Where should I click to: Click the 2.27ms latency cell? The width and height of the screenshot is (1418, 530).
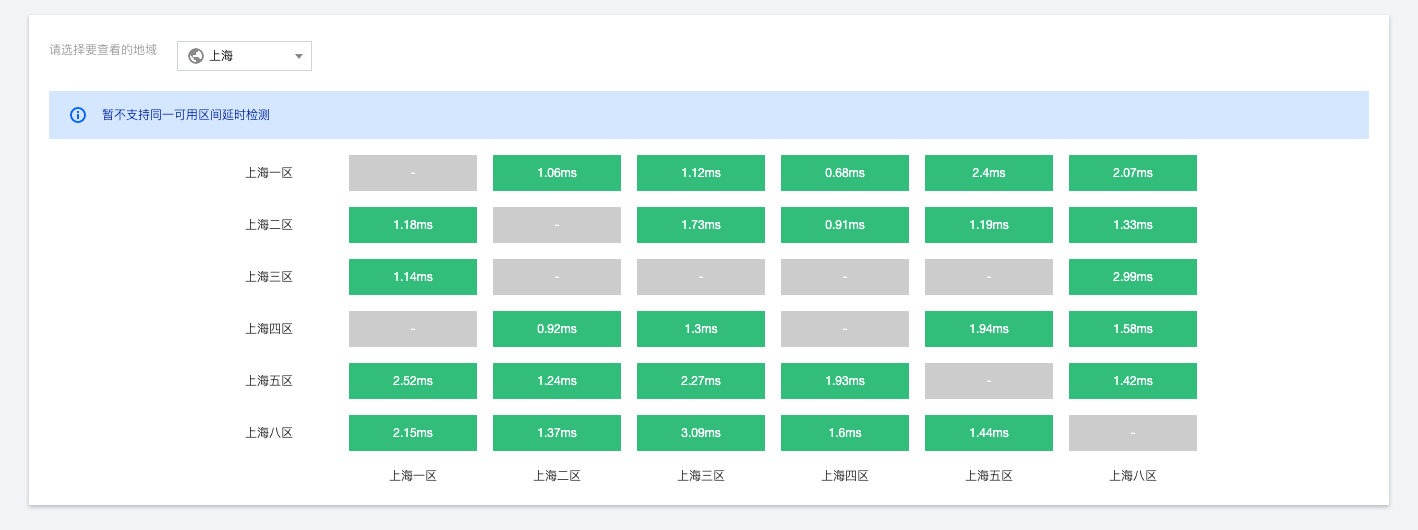[701, 381]
